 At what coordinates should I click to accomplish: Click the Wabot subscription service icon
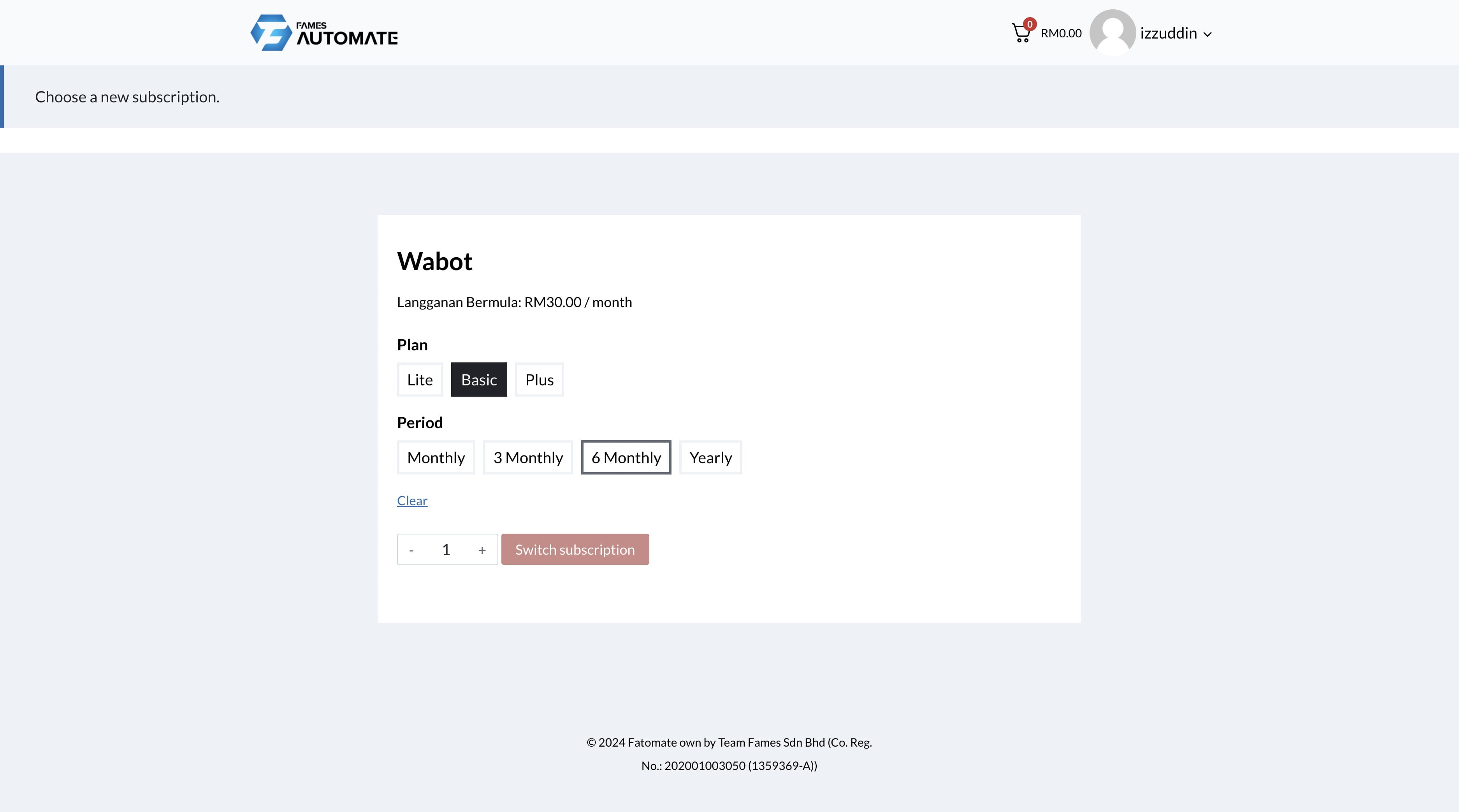point(435,261)
